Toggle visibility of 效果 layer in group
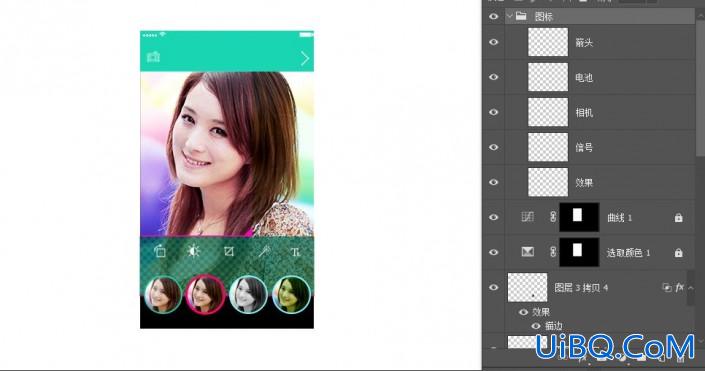 click(494, 182)
